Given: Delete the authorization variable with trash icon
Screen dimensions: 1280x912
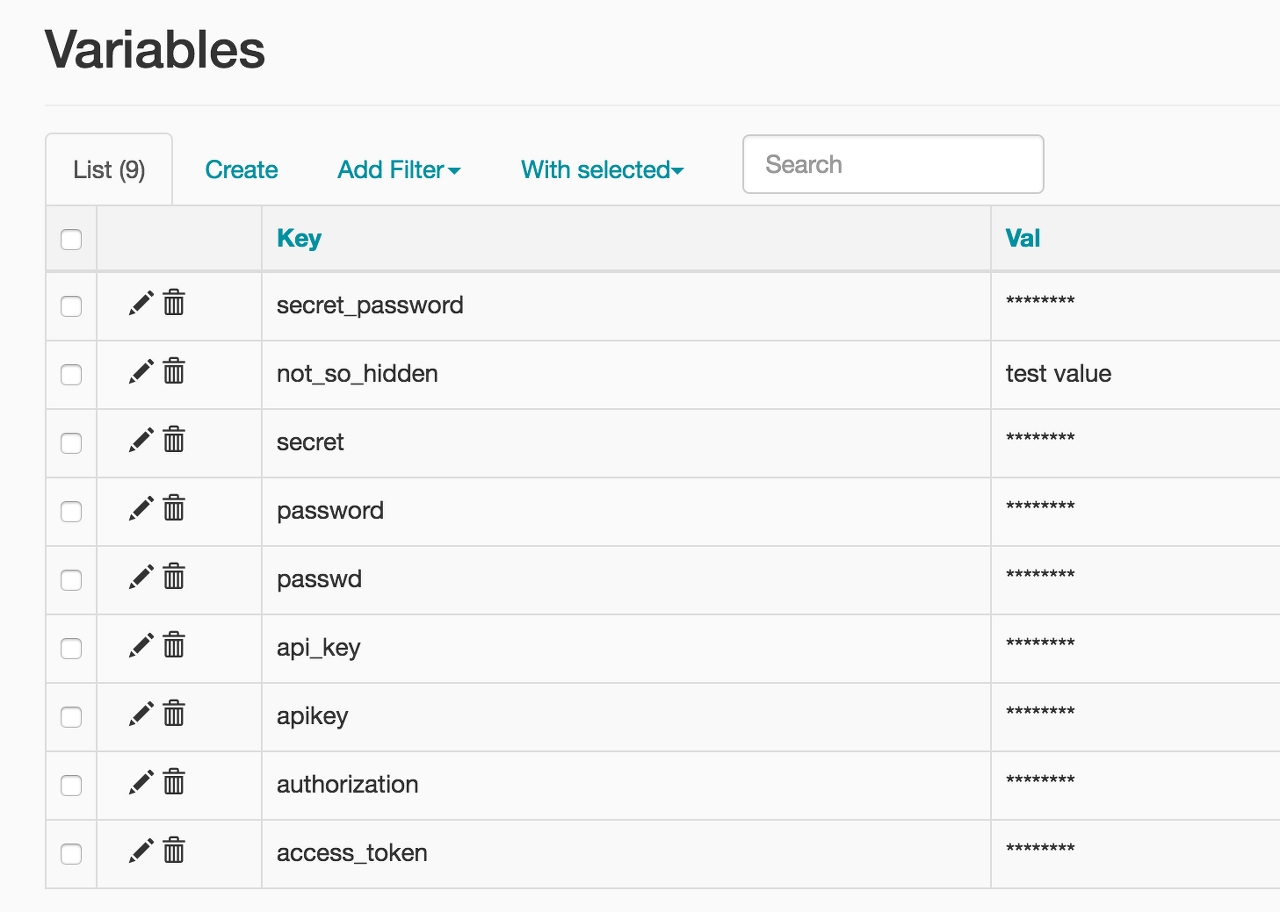Looking at the screenshot, I should pos(174,780).
